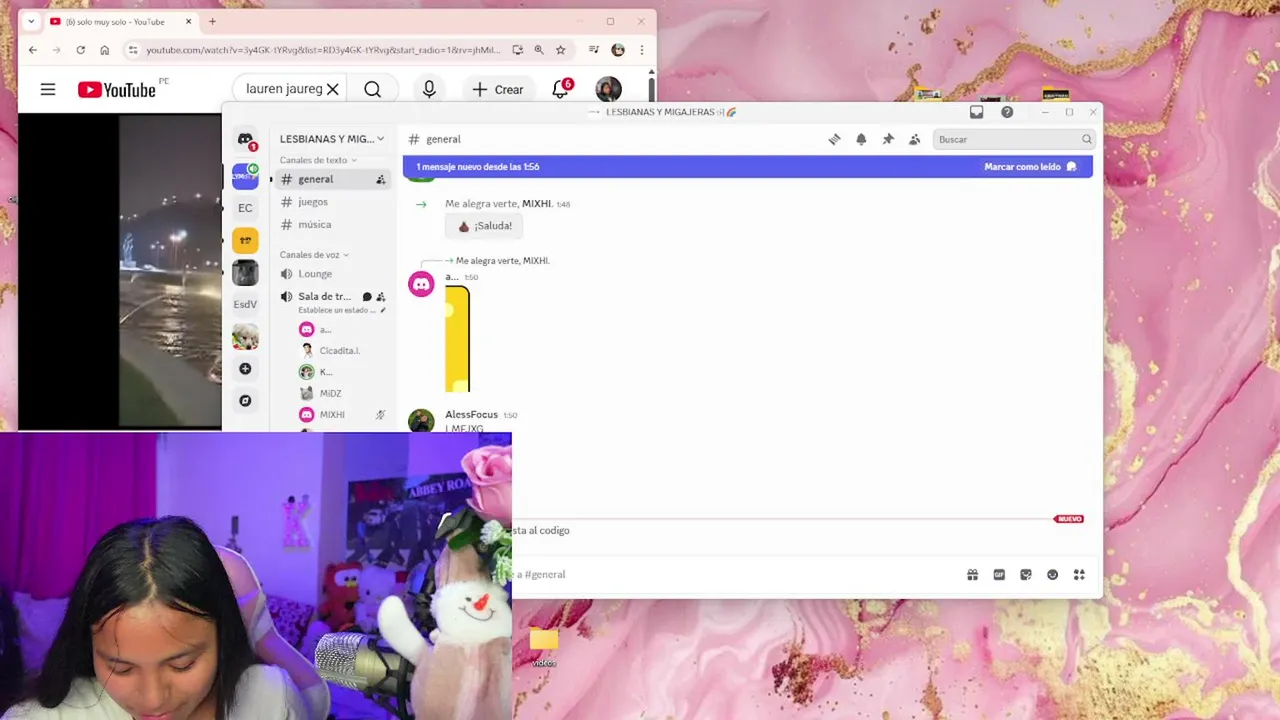View site information icon in address bar
The width and height of the screenshot is (1280, 720).
click(133, 50)
